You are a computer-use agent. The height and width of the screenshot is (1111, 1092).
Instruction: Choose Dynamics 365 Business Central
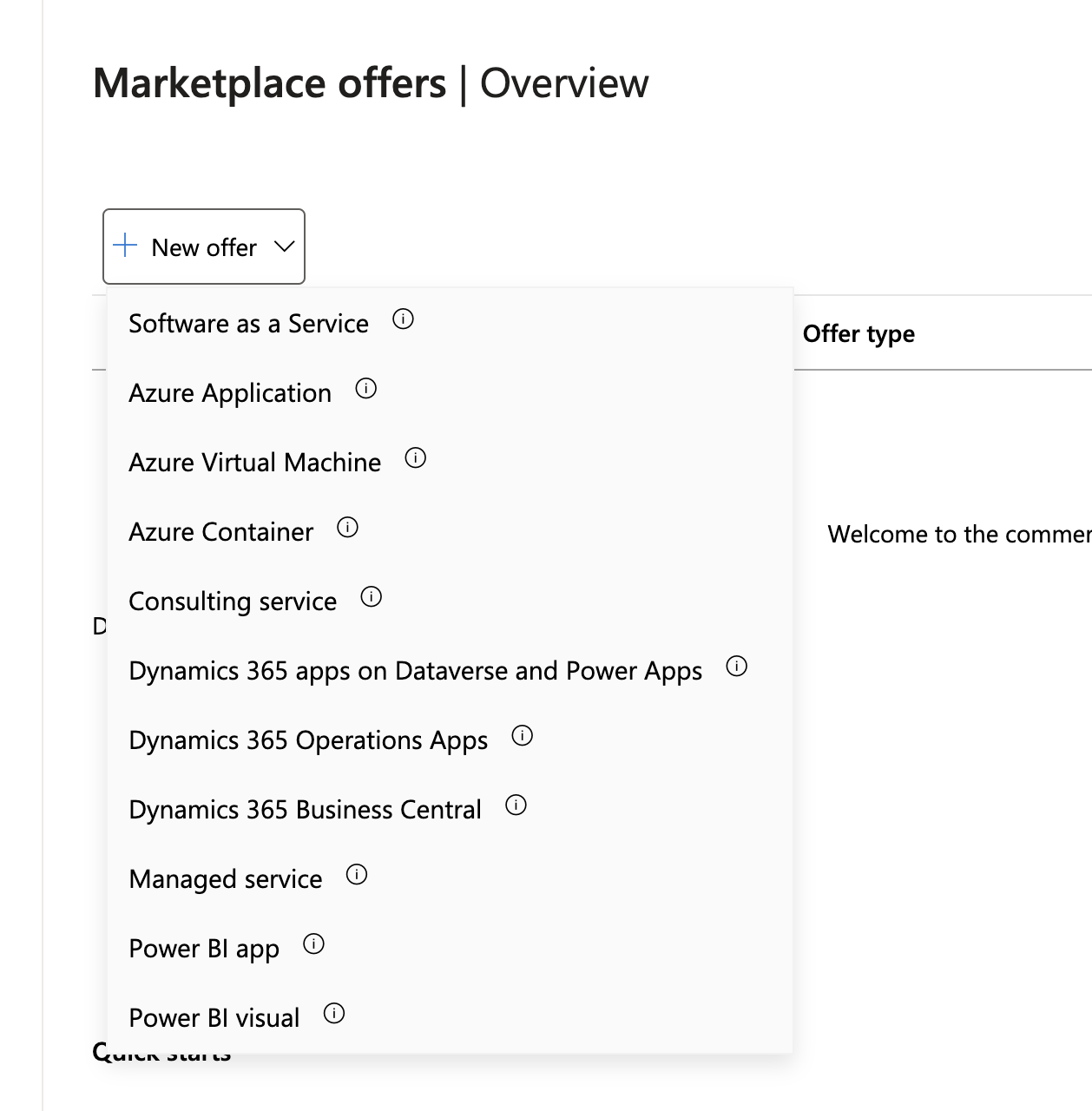[x=305, y=809]
